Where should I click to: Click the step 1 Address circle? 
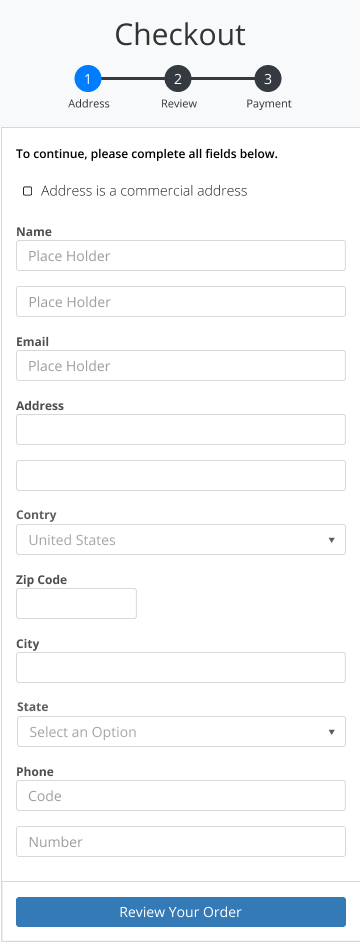coord(88,79)
